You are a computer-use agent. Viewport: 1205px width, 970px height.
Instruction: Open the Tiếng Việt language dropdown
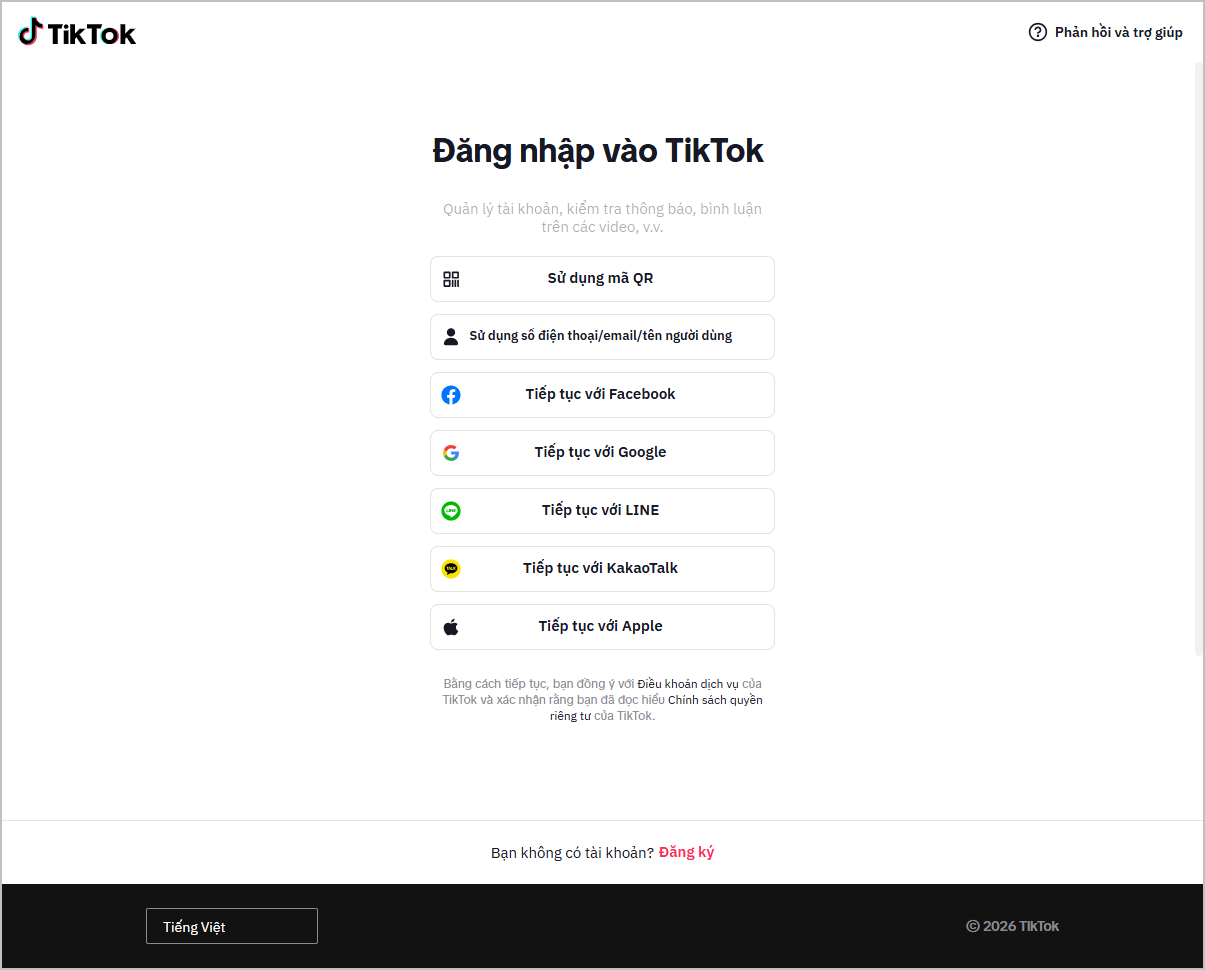coord(232,926)
